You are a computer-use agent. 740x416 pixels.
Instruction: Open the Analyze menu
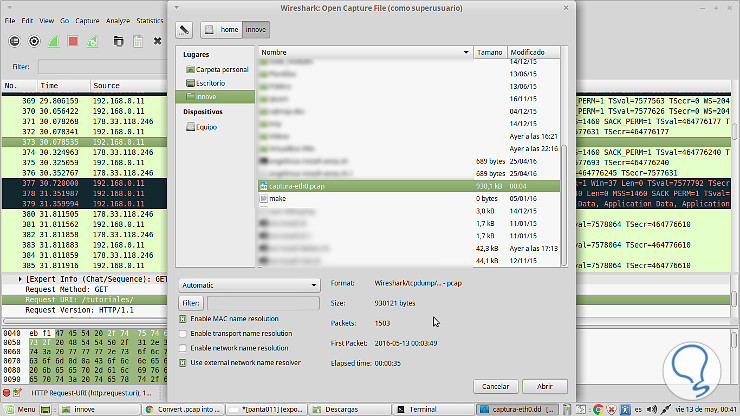tap(118, 21)
